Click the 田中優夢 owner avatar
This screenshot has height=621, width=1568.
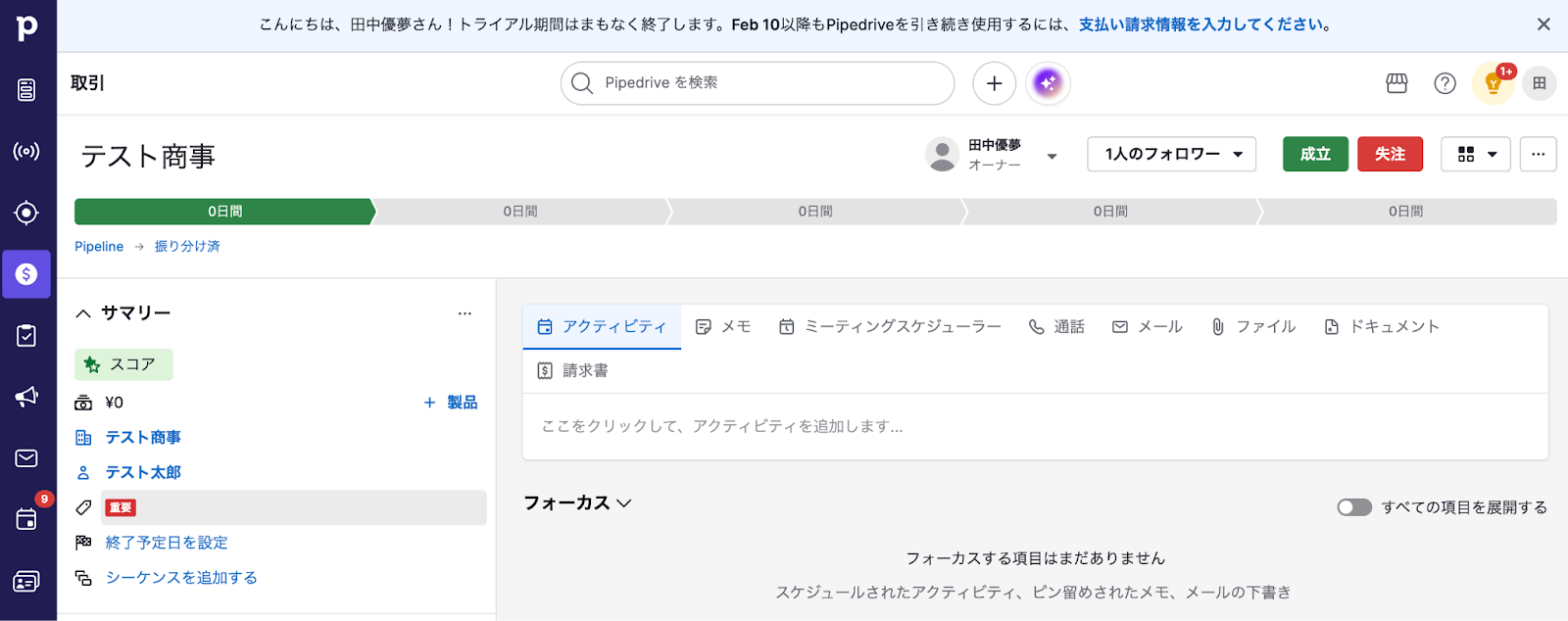[x=942, y=154]
